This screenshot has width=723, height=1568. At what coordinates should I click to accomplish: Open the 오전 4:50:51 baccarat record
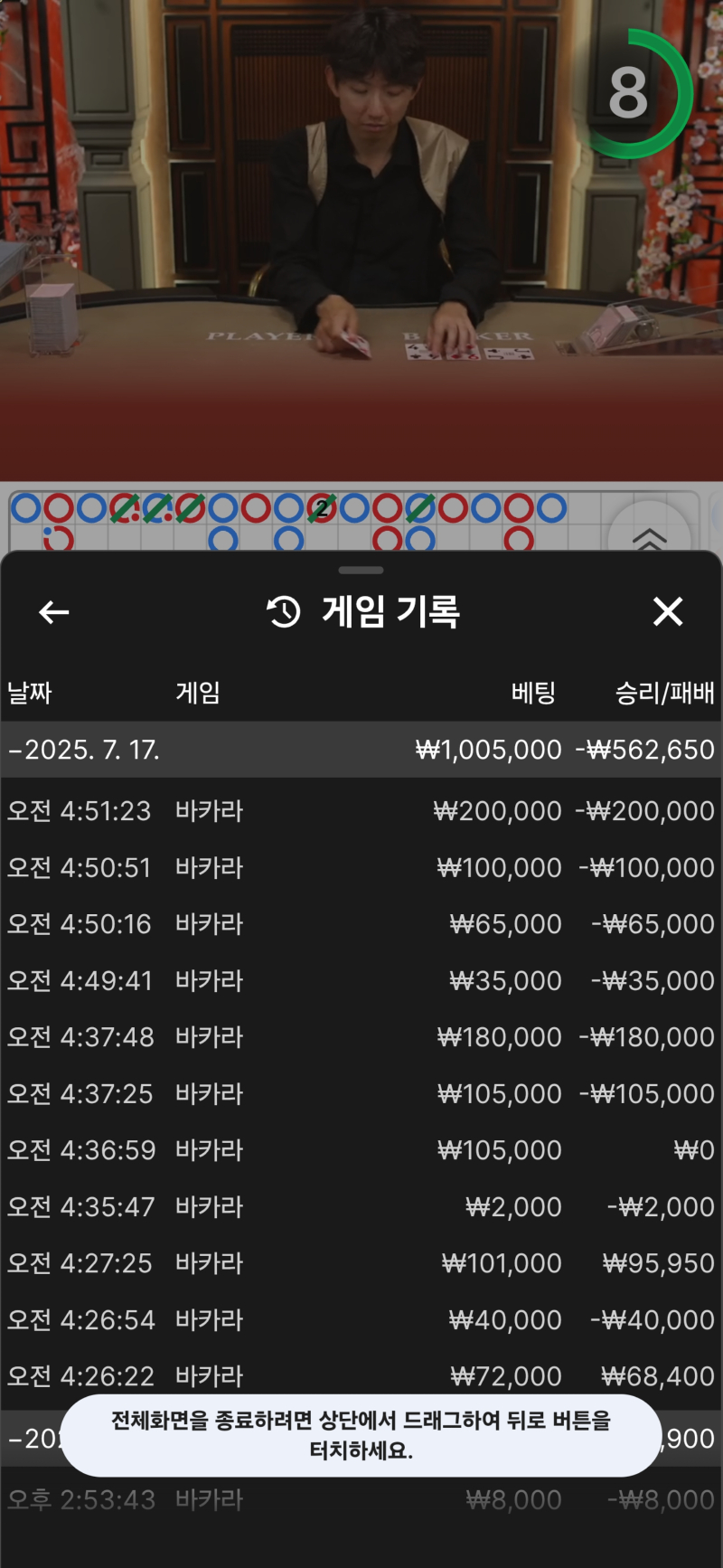coord(361,868)
